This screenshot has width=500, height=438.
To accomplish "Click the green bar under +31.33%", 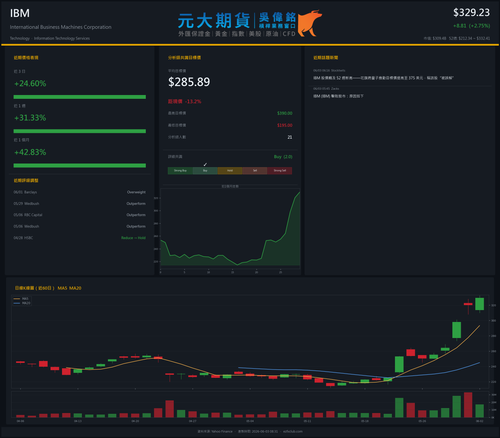I will coord(80,131).
